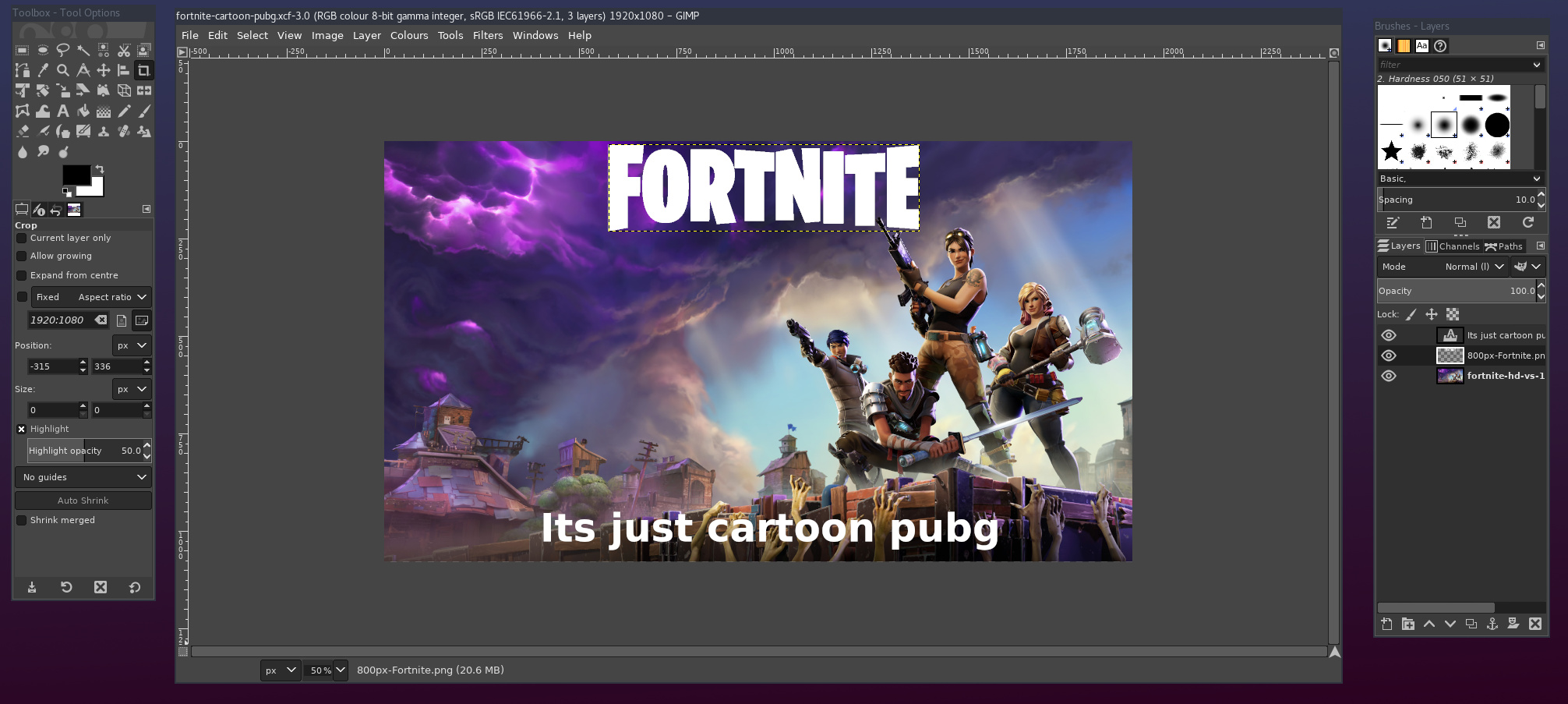This screenshot has width=1568, height=704.
Task: Anchor the floating layer
Action: pos(1492,624)
